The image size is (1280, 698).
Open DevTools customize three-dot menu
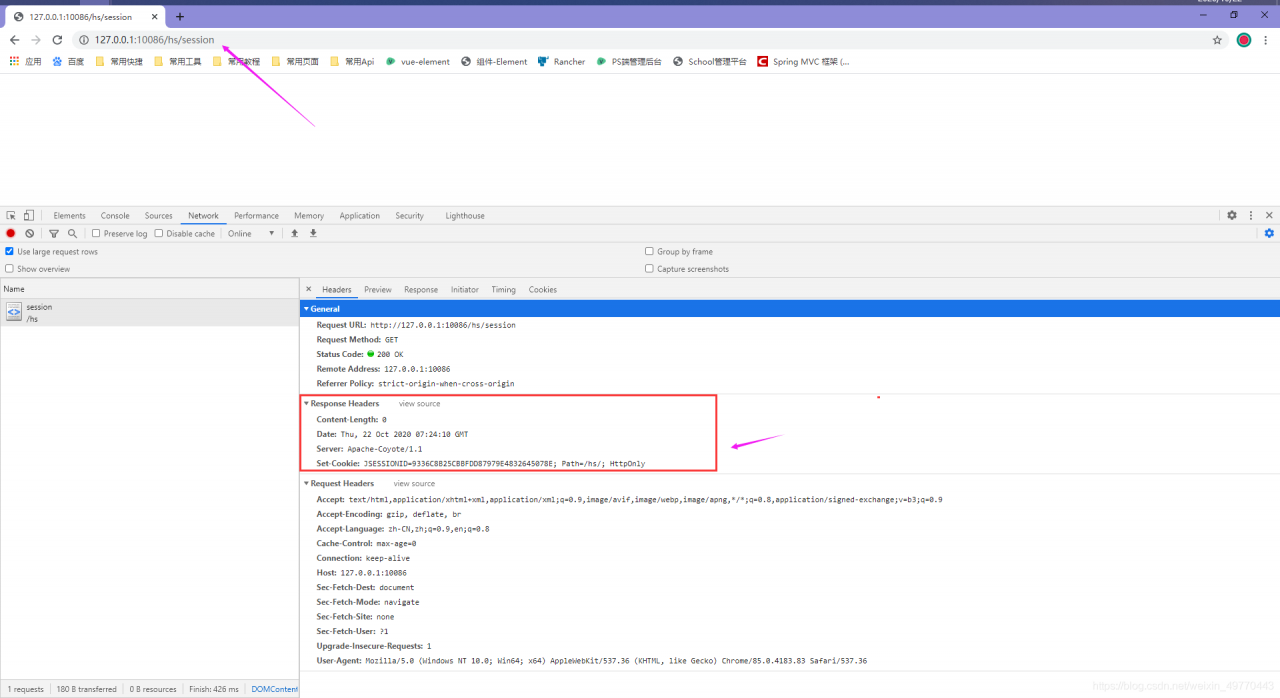1250,215
